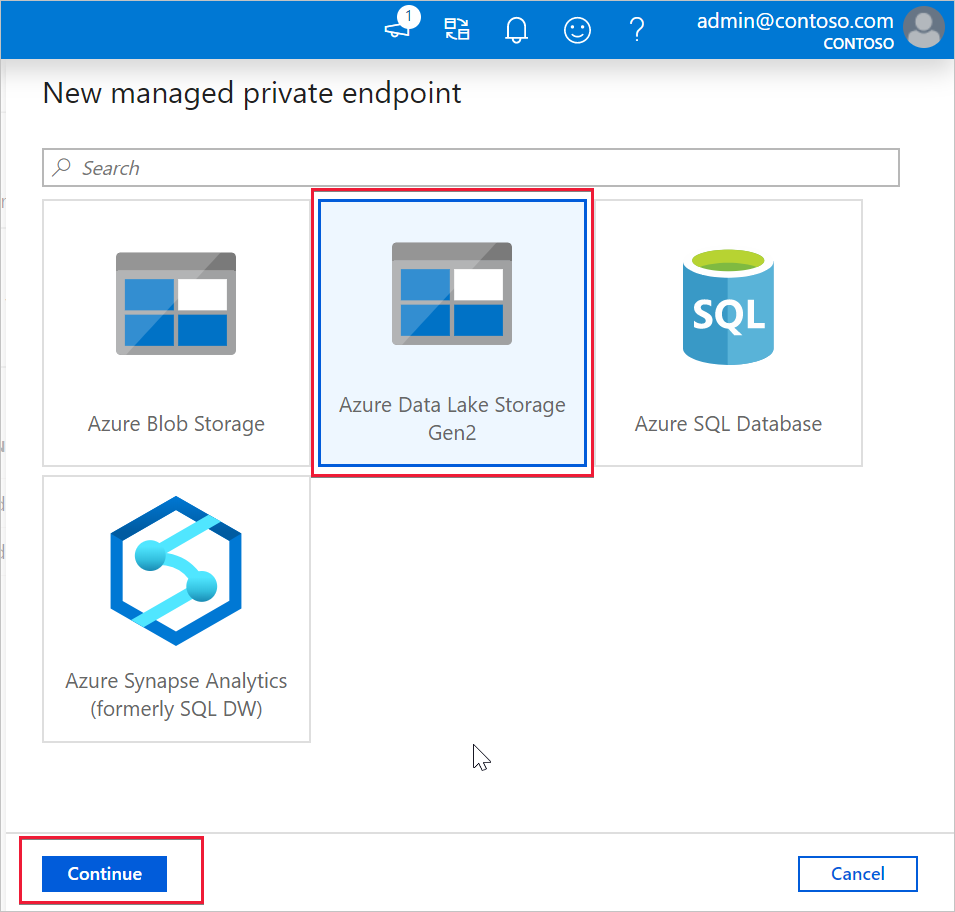
Task: Click the Azure Blob Storage icon
Action: click(x=176, y=303)
